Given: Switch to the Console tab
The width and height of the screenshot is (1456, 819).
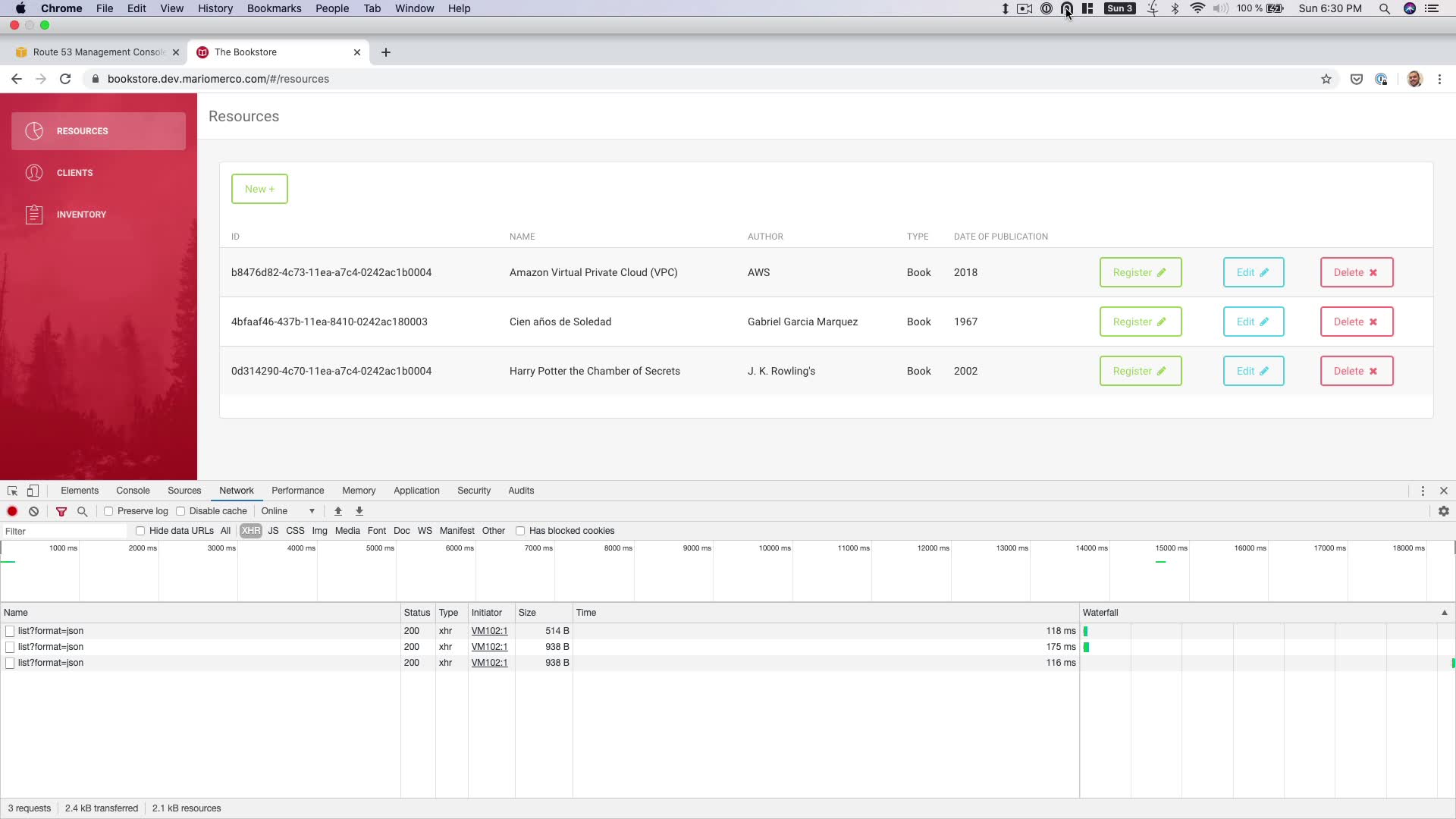Looking at the screenshot, I should tap(133, 491).
